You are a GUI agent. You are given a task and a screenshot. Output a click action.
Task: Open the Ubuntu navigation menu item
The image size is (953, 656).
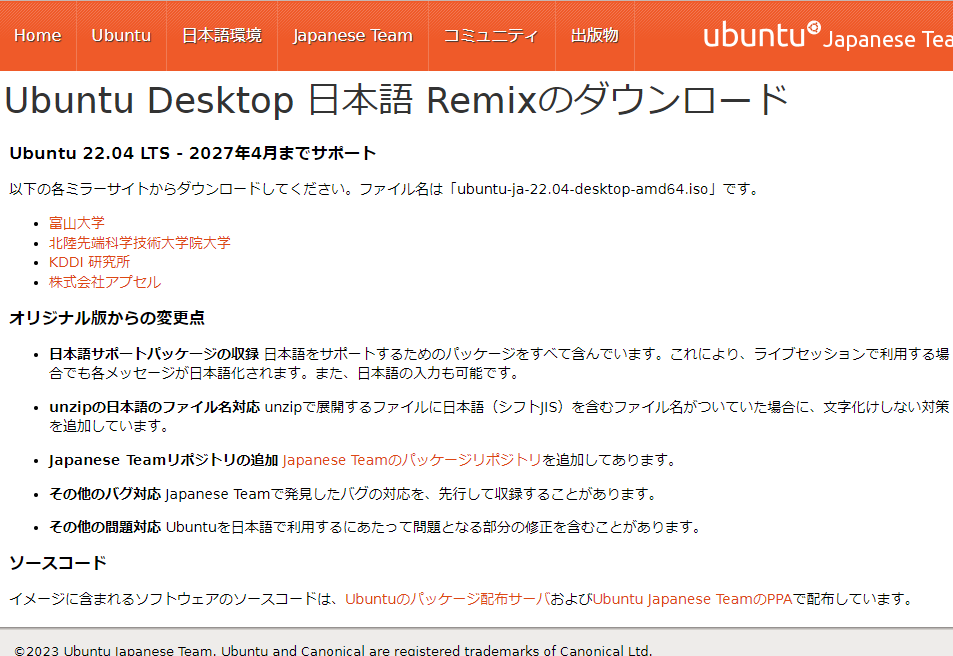click(121, 33)
